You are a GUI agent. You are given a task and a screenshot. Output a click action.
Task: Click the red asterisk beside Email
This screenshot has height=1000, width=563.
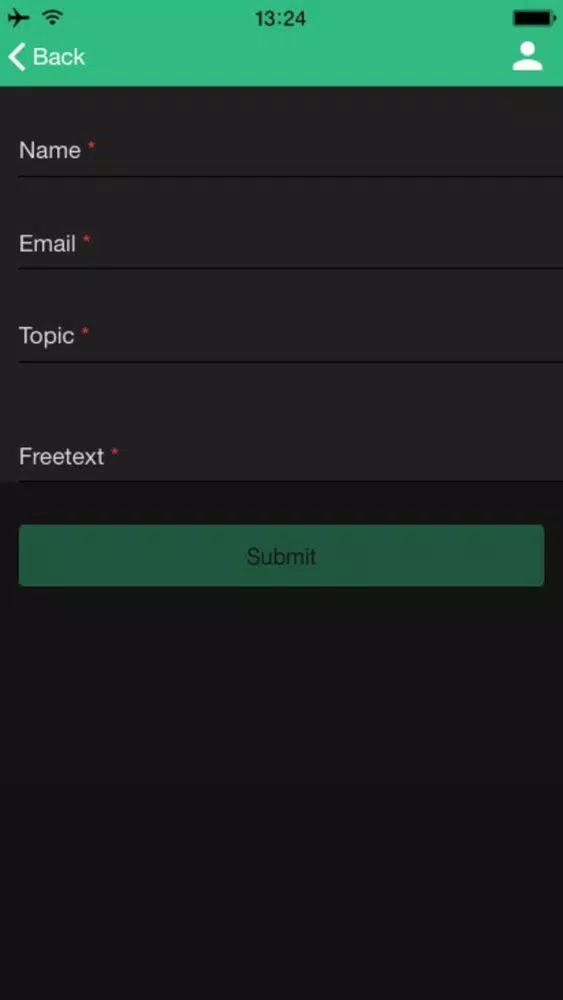[87, 239]
